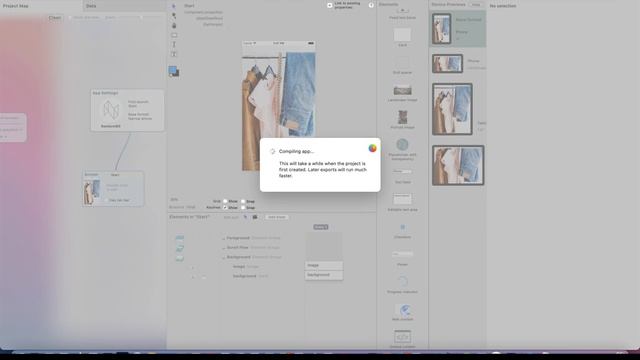Select the second tool below the arrow tool
Image resolution: width=640 pixels, height=360 pixels.
174,16
